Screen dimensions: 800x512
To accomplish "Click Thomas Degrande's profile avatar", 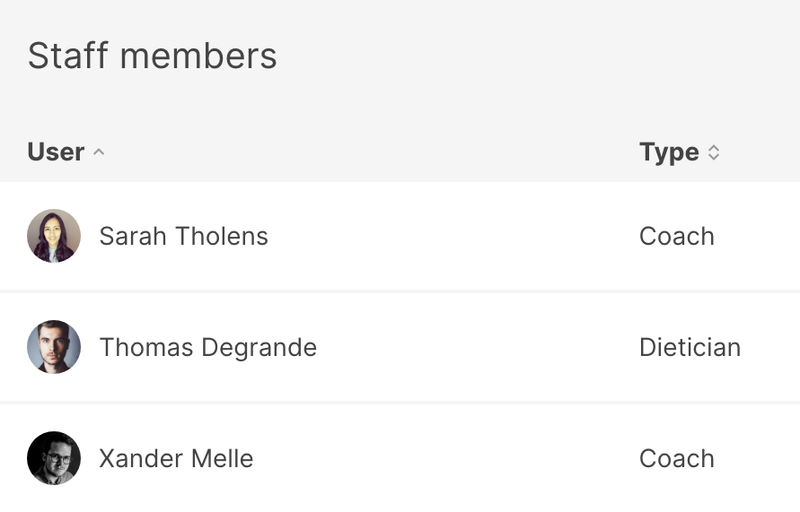I will pyautogui.click(x=54, y=347).
